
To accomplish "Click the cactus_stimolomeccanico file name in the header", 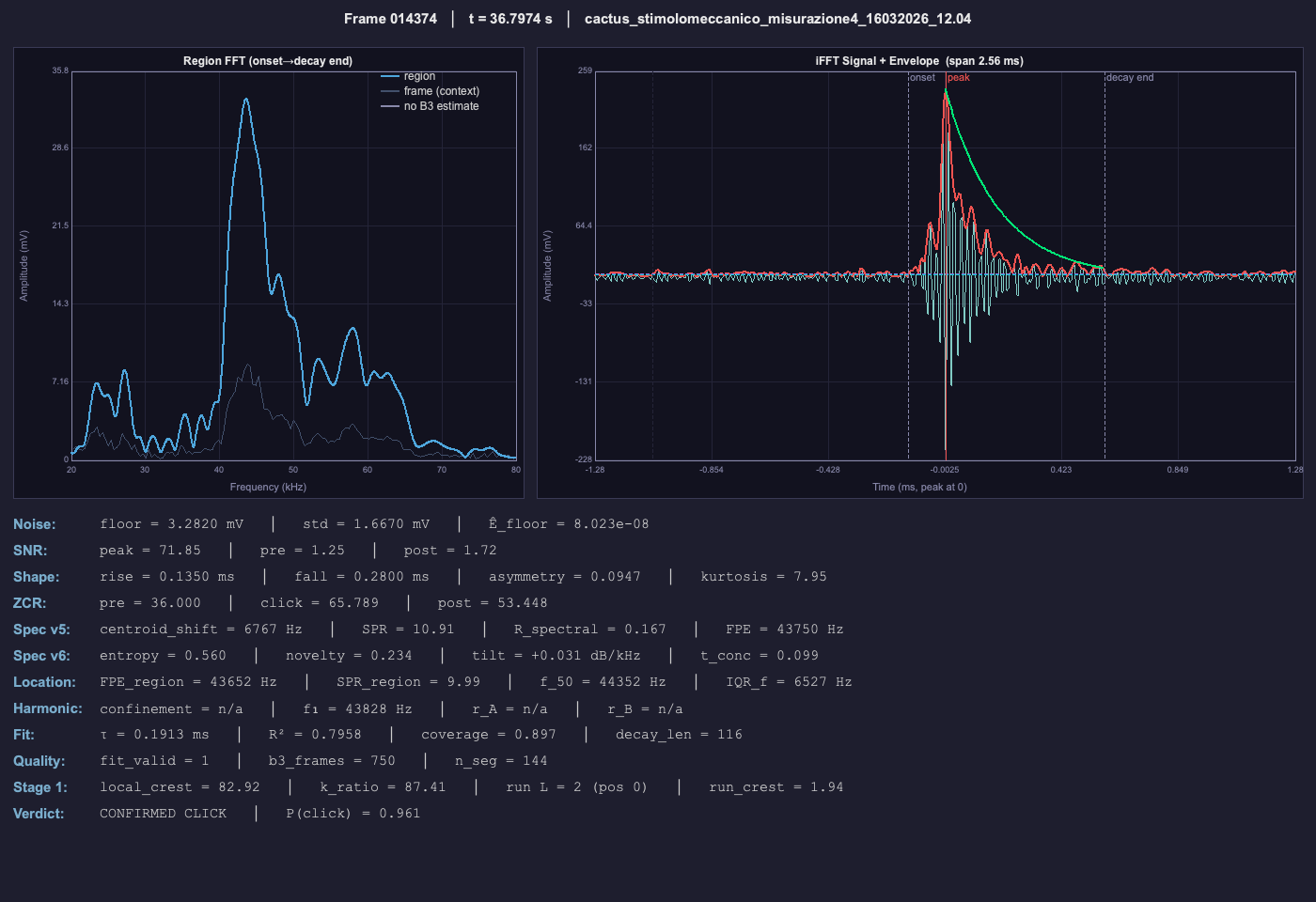I will (x=778, y=19).
